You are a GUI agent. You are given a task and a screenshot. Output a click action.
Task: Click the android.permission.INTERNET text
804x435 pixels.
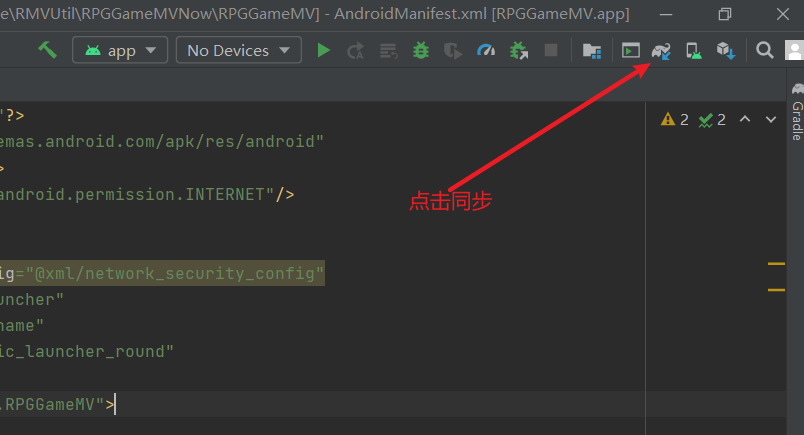pos(132,194)
